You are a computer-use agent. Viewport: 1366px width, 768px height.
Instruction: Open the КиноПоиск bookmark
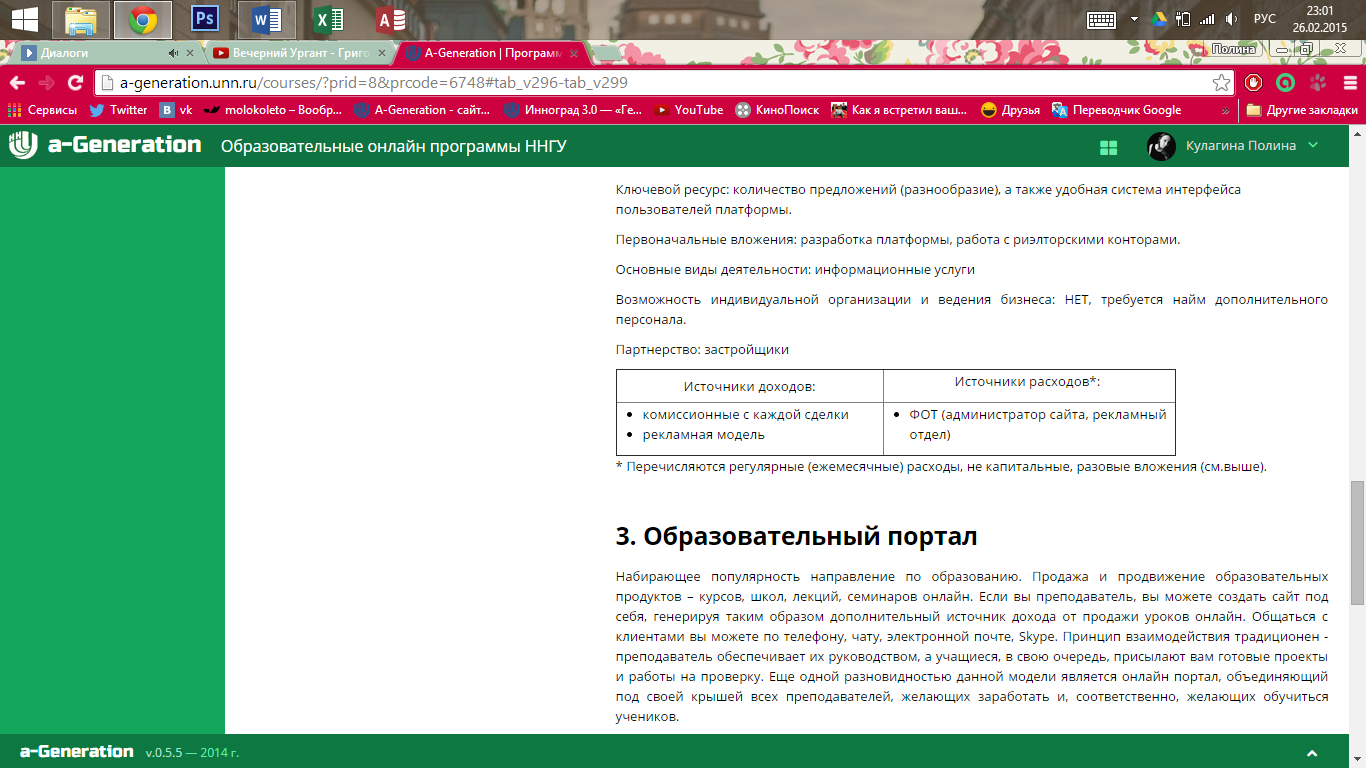(x=777, y=110)
